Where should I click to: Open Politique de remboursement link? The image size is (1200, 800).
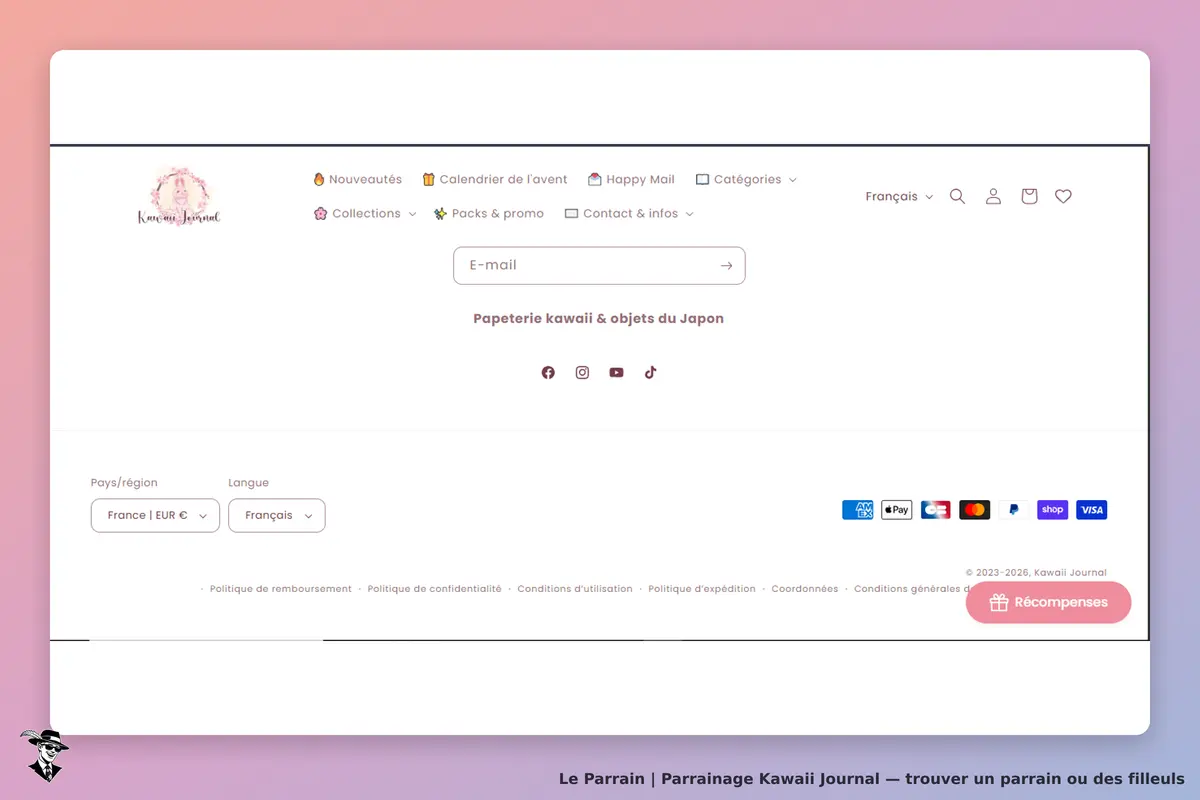[281, 589]
